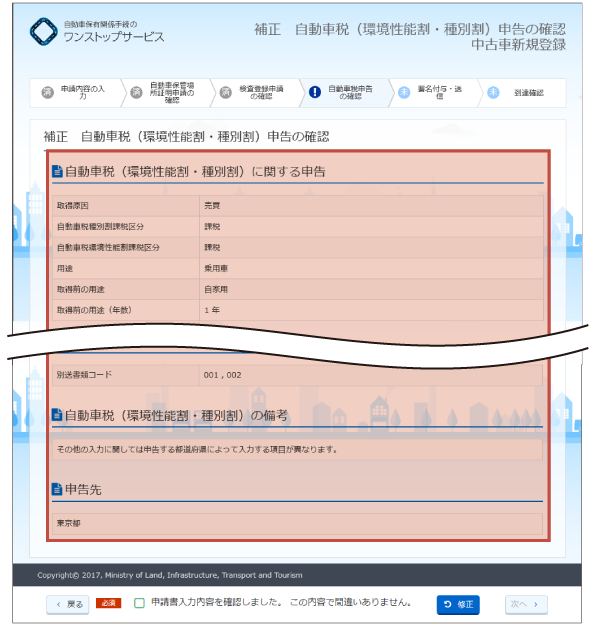Screen dimensions: 595x630
Task: Click the blue 修正 button
Action: (x=458, y=605)
